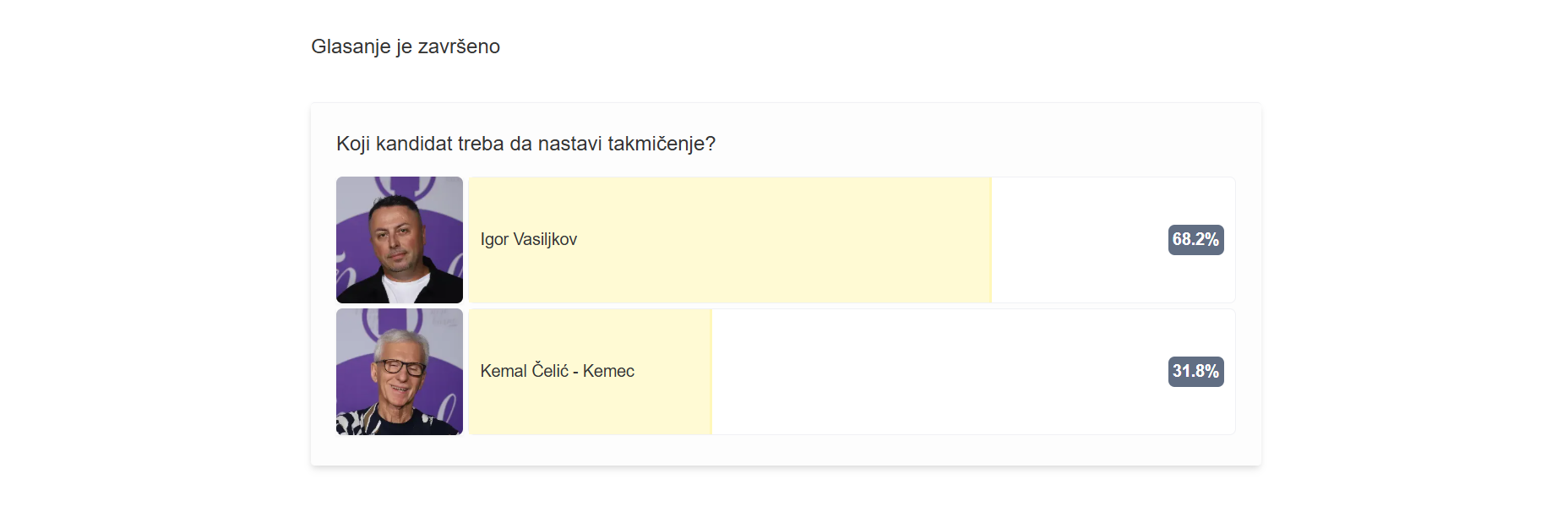The width and height of the screenshot is (1568, 523).
Task: Click "Koji kandidat" at the question start
Action: point(394,144)
